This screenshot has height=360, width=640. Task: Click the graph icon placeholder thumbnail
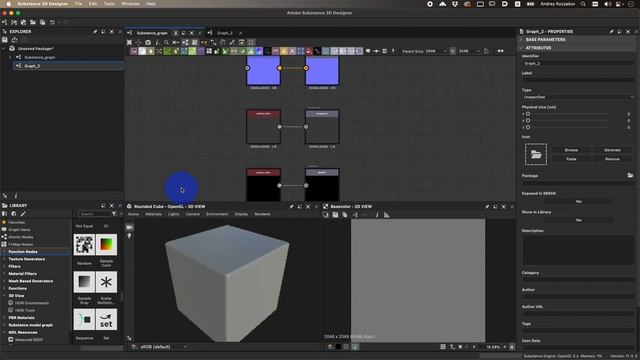[536, 154]
